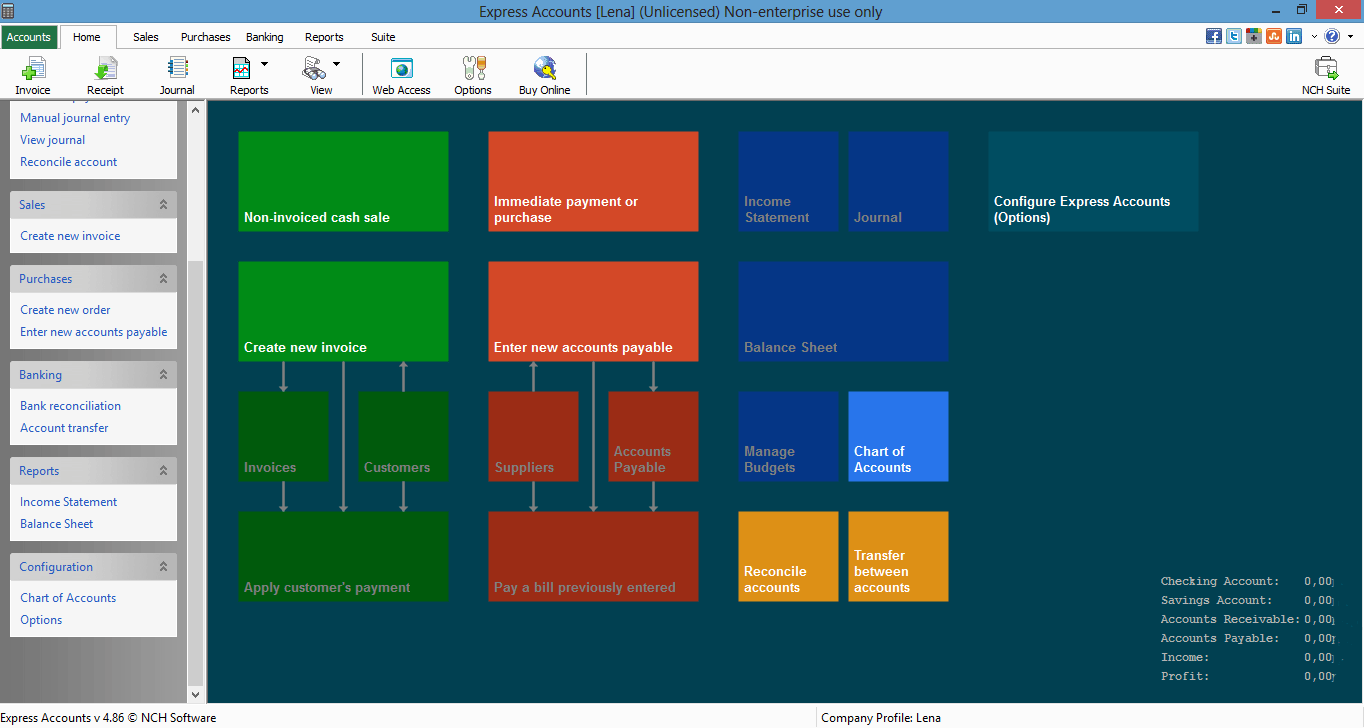Open the Reports toolbar dropdown arrow
The height and width of the screenshot is (728, 1364).
pyautogui.click(x=265, y=64)
